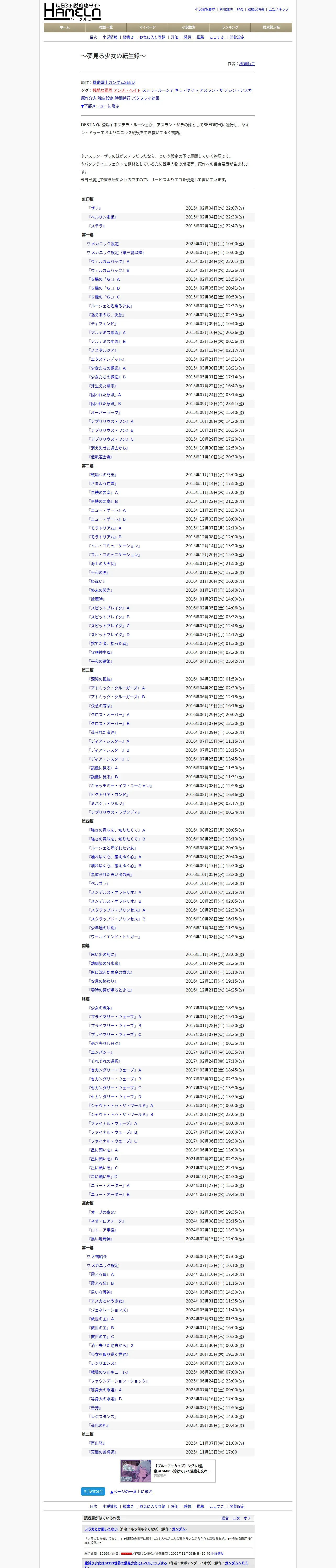Go to マイページ tab

147,27
